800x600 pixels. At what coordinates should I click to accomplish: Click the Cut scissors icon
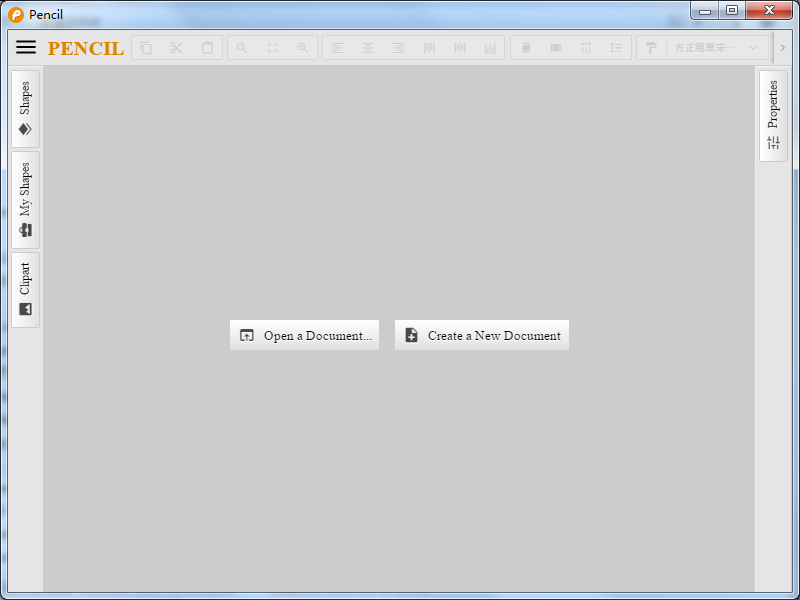[176, 48]
